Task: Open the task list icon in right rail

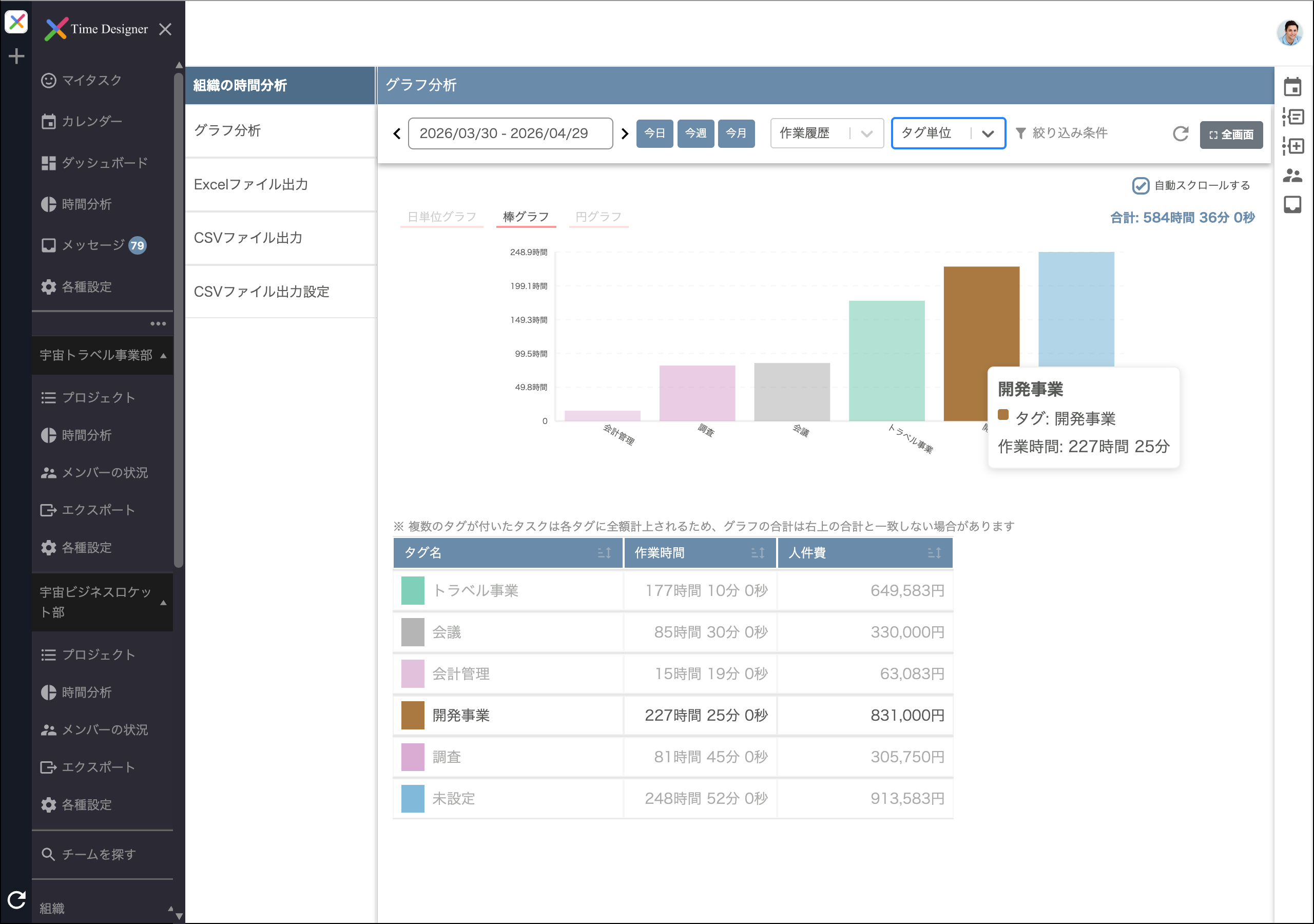Action: pyautogui.click(x=1292, y=117)
